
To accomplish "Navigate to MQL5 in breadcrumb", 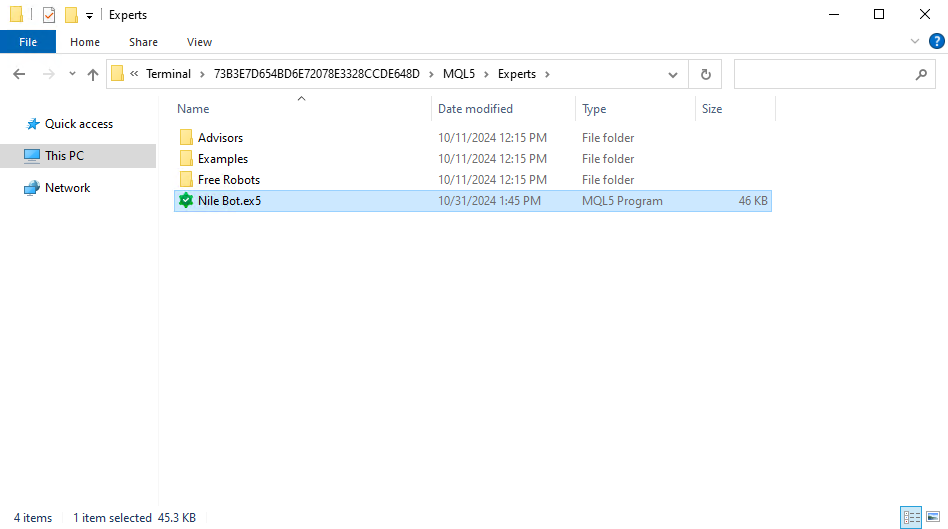I will click(459, 74).
